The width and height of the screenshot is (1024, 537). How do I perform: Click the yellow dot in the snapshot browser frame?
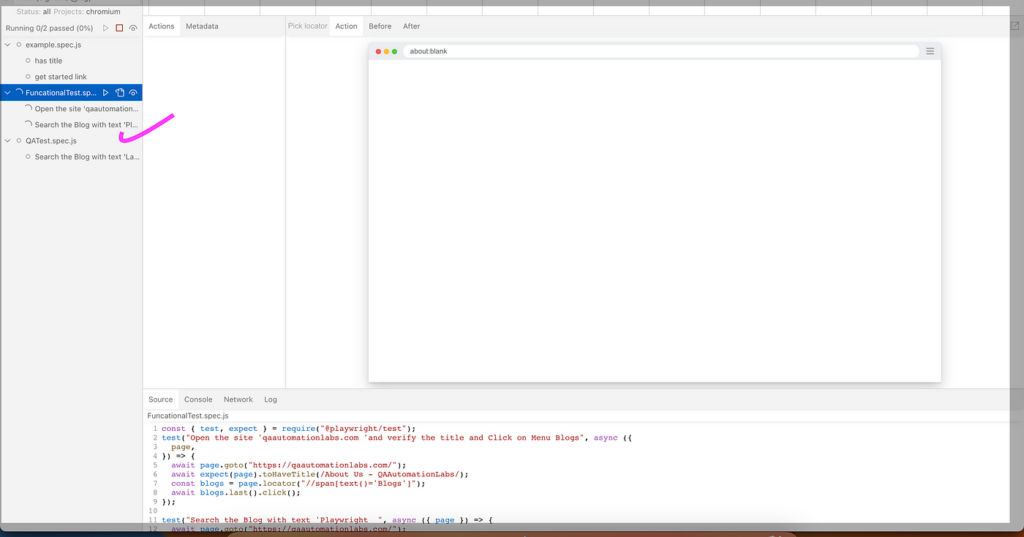coord(386,52)
